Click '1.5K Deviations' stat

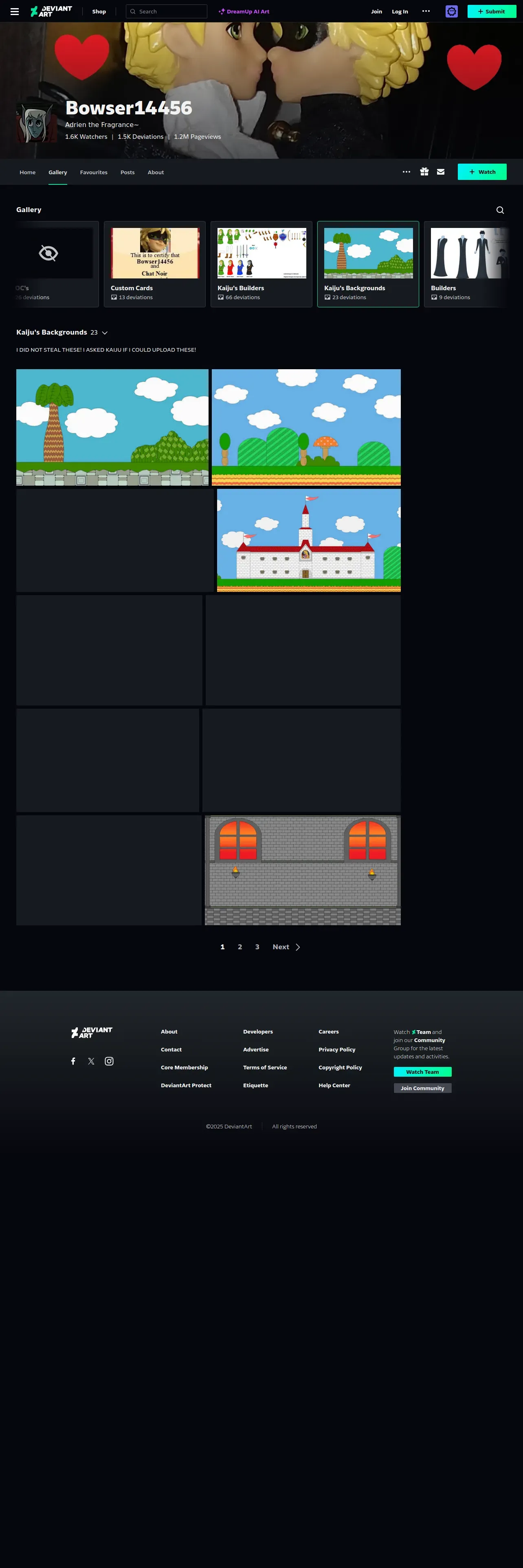coord(141,137)
